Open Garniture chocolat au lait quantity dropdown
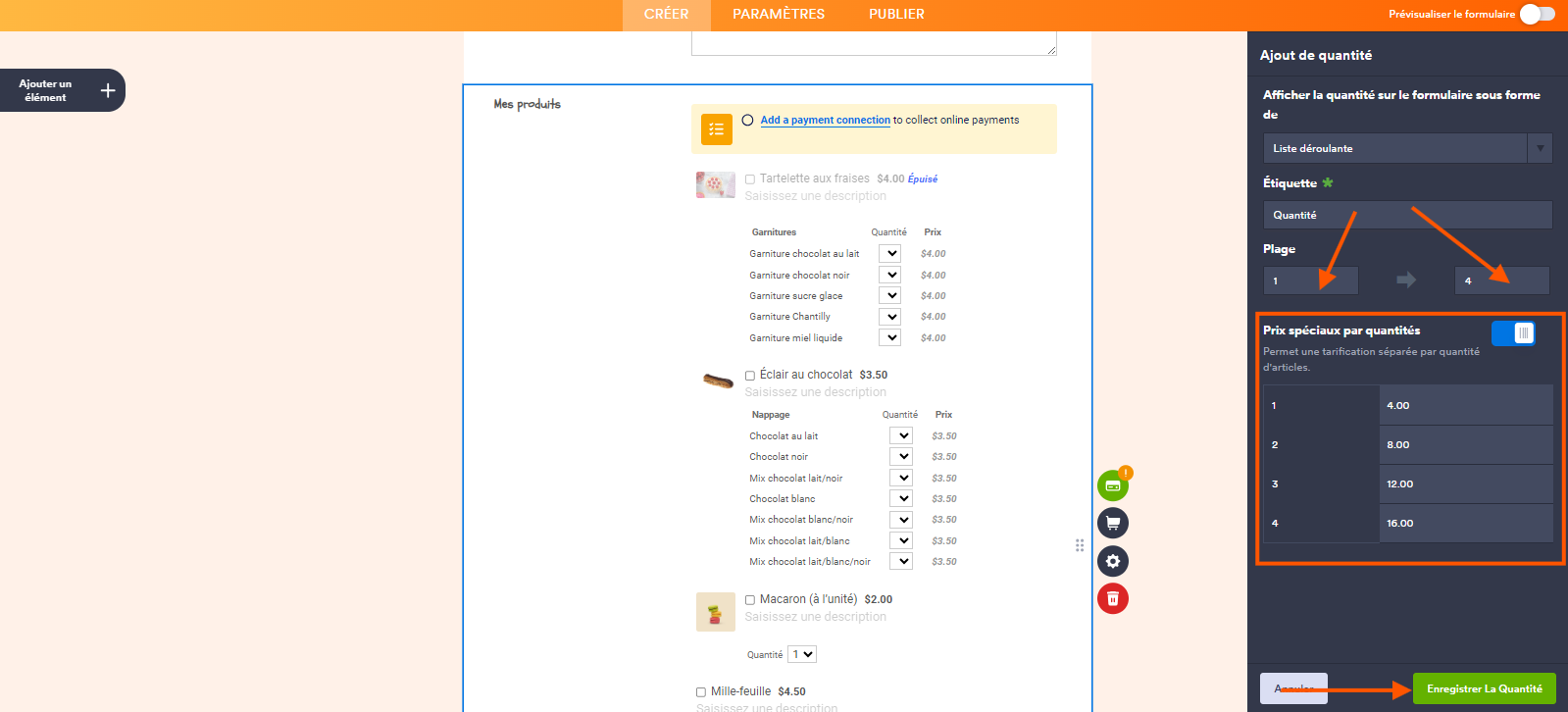 pos(889,253)
